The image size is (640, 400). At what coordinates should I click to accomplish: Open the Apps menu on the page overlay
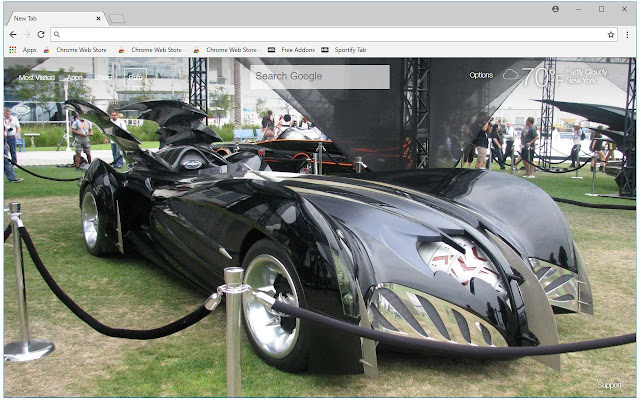tap(75, 78)
